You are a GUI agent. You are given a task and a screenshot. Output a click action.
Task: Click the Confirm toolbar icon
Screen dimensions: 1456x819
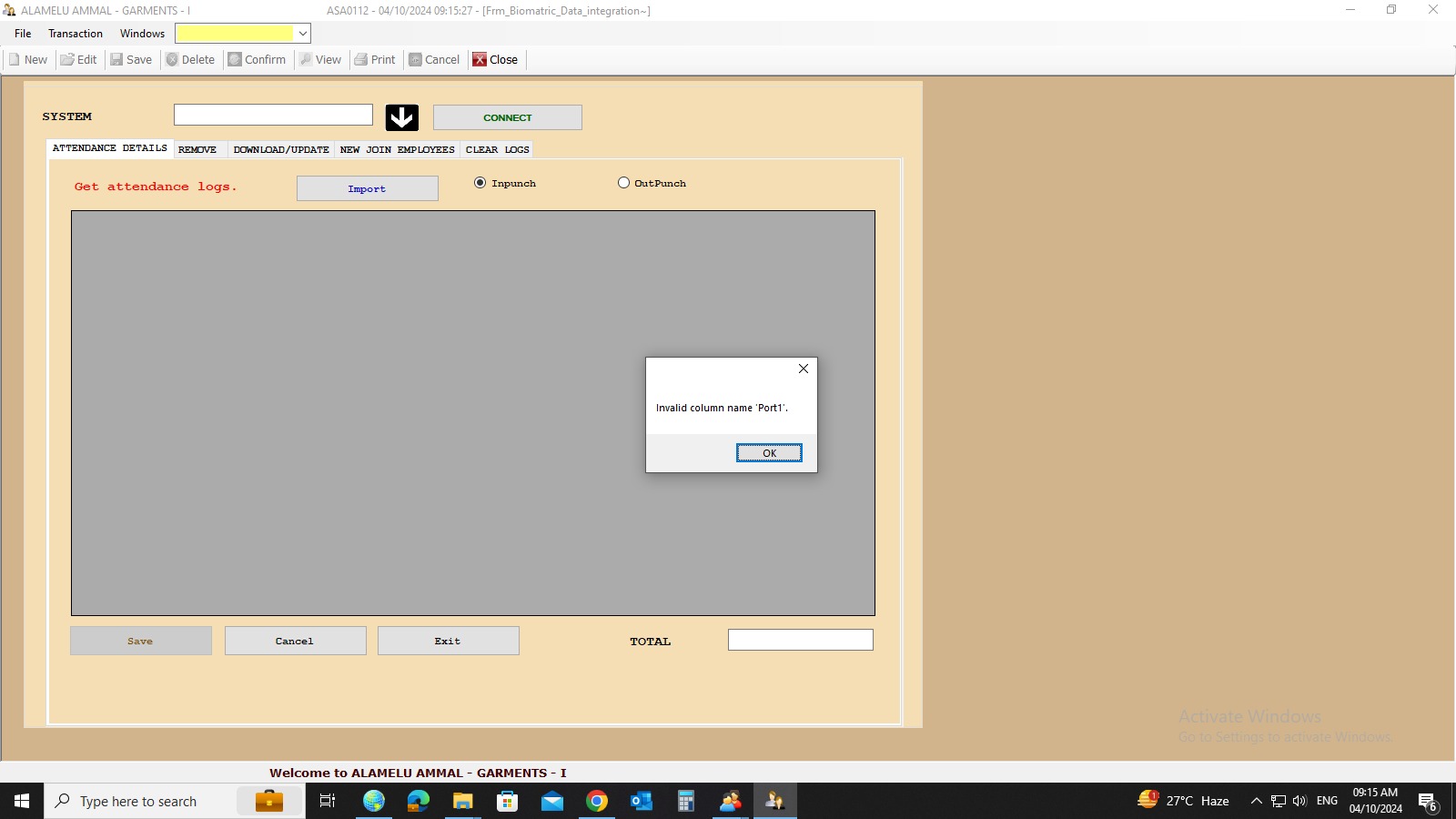click(x=235, y=60)
